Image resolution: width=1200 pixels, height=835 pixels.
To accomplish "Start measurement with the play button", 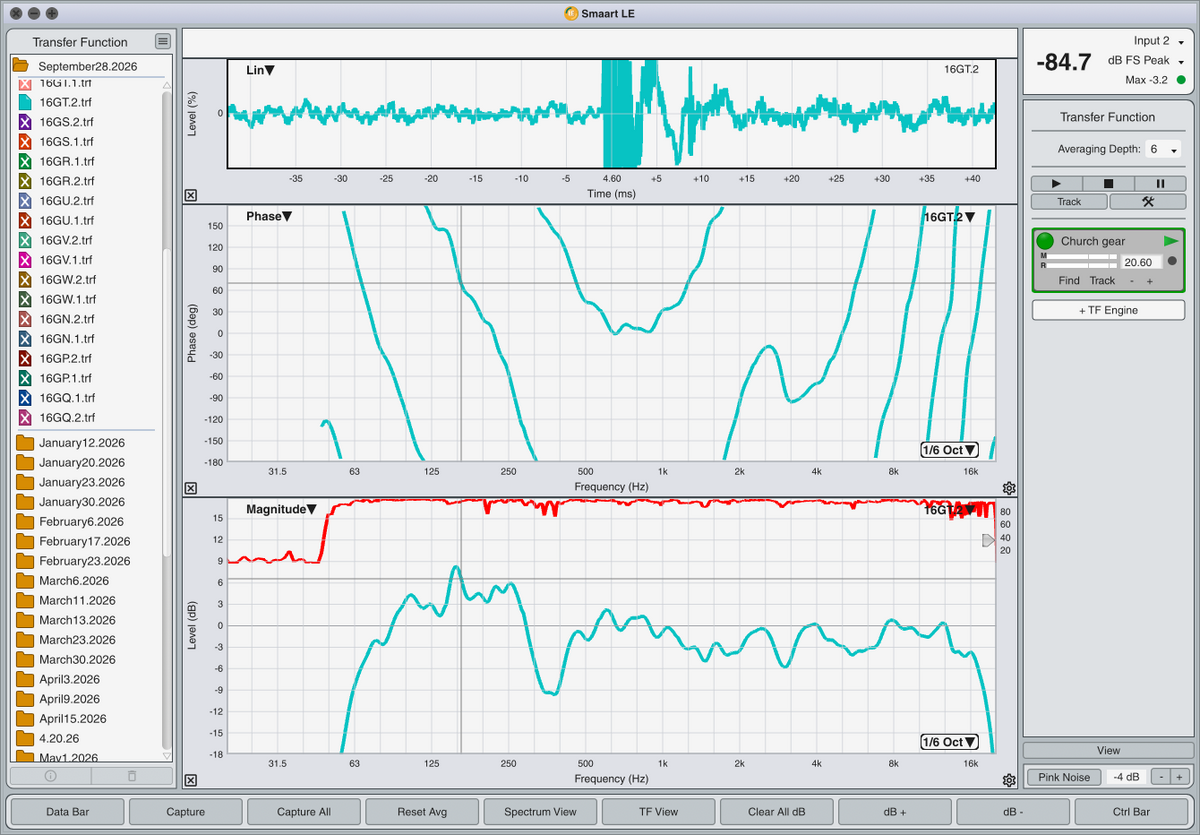I will [x=1057, y=184].
